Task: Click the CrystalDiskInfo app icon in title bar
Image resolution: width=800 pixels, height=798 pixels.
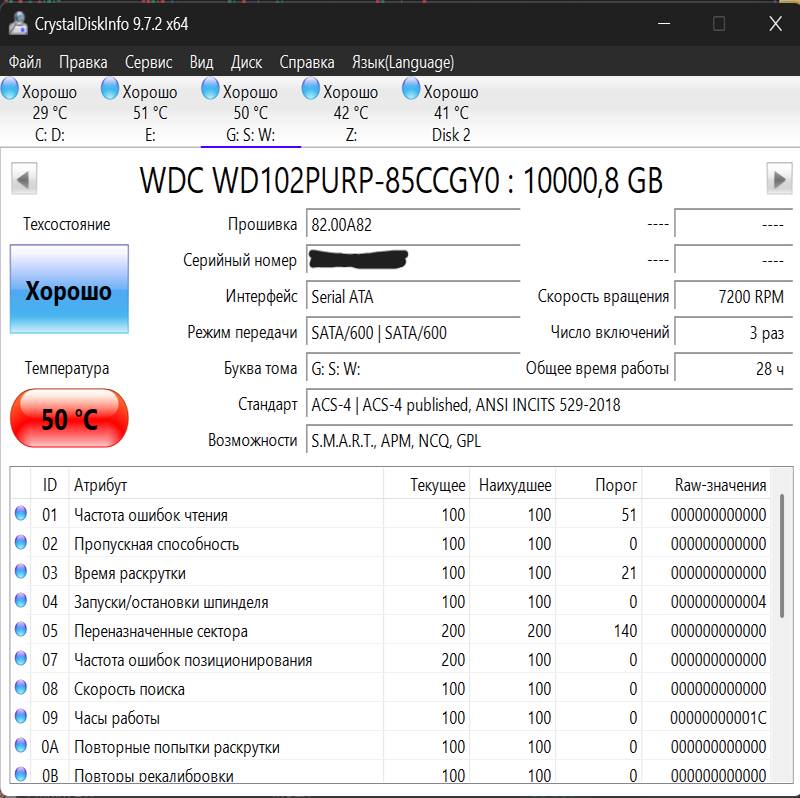Action: coord(17,23)
